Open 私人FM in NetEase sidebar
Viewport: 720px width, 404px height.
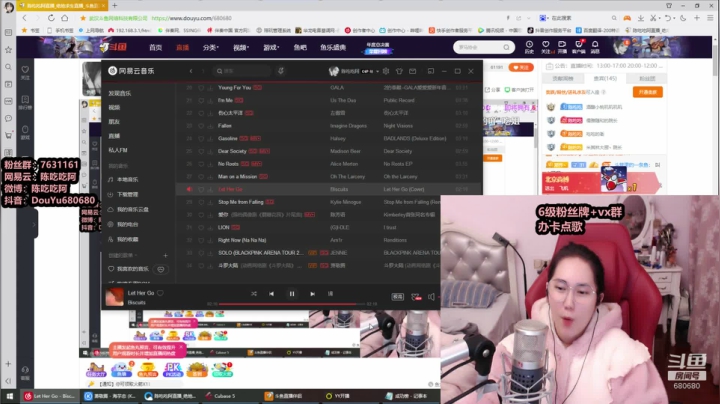point(118,150)
